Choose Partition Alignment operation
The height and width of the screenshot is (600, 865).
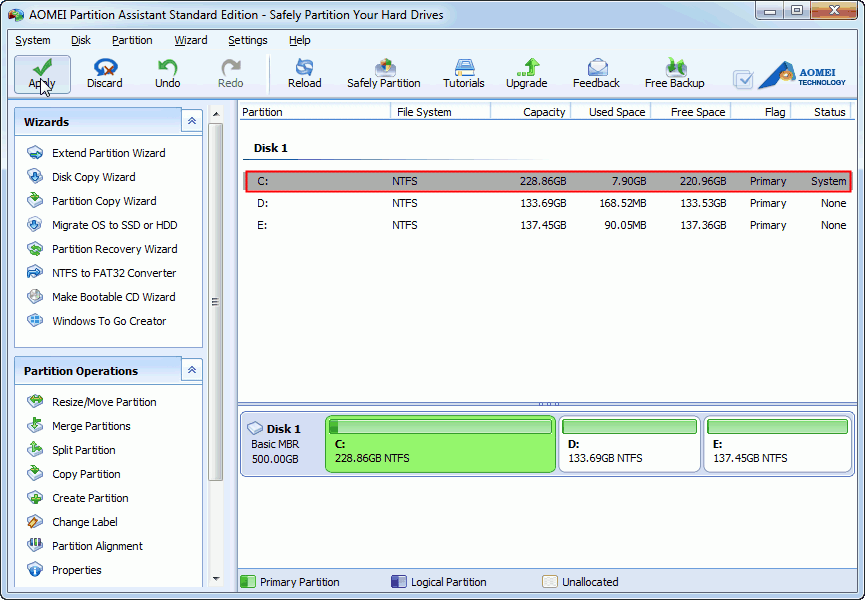coord(85,546)
